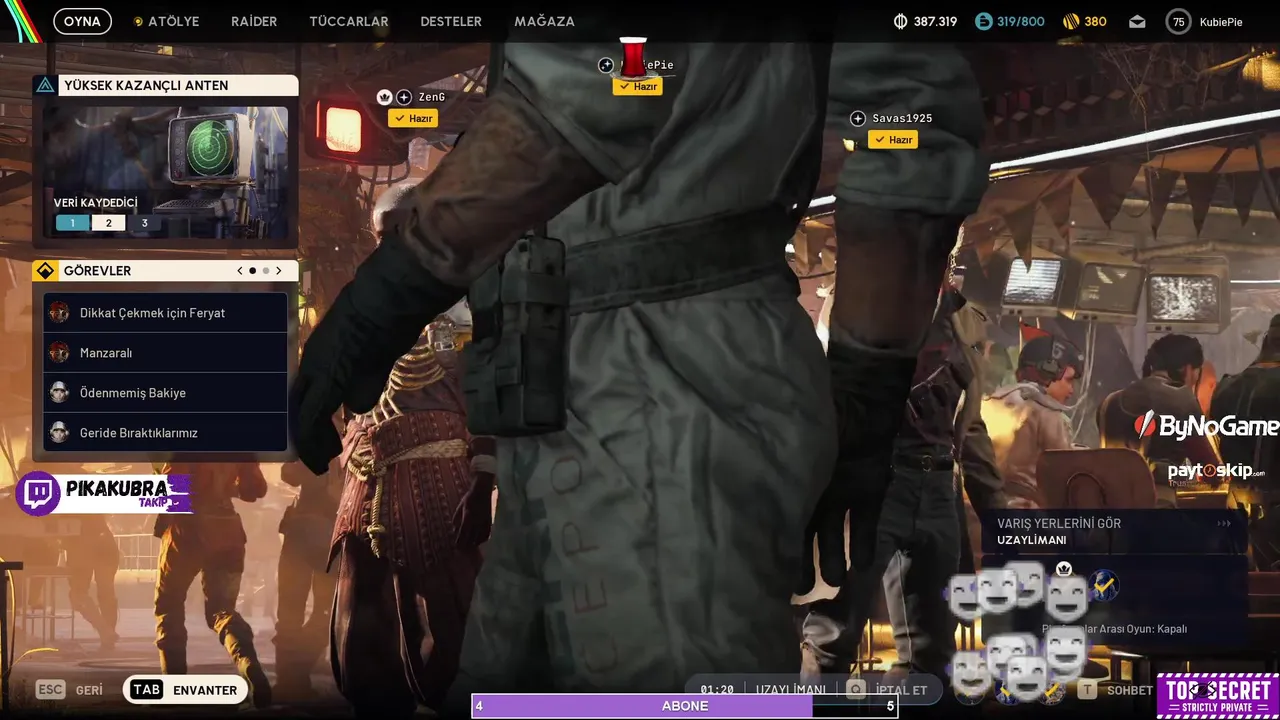Go to previous quests page arrow
Screen dimensions: 1280x720
pos(240,270)
